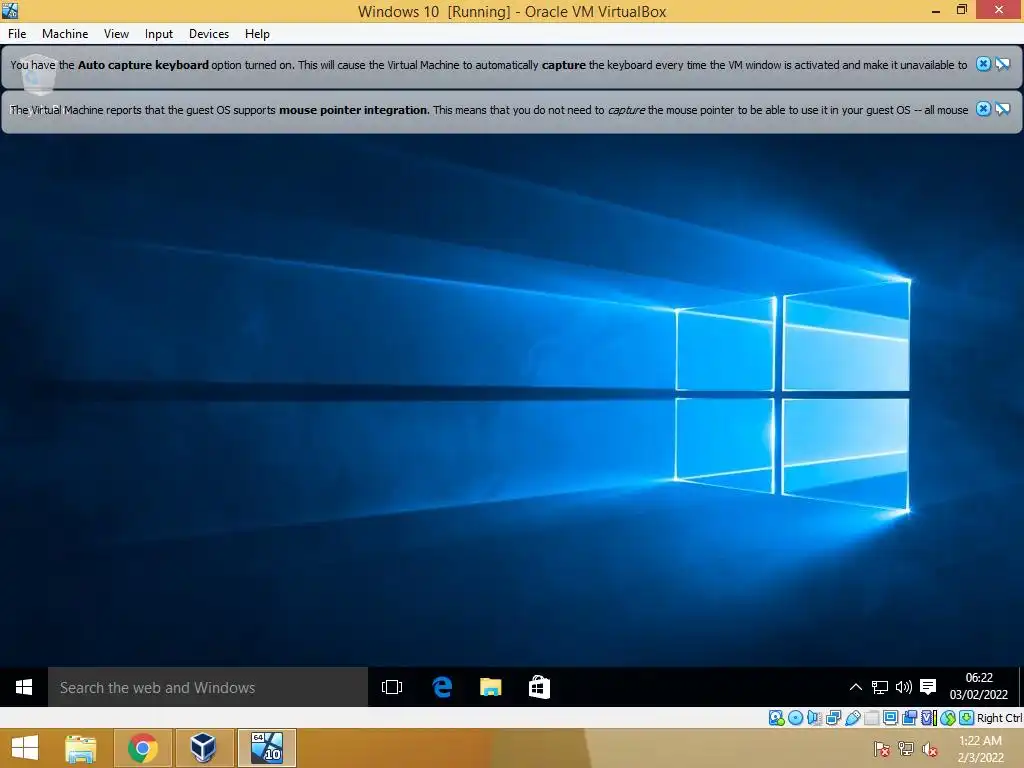Open the Input menu
This screenshot has width=1024, height=768.
click(159, 34)
